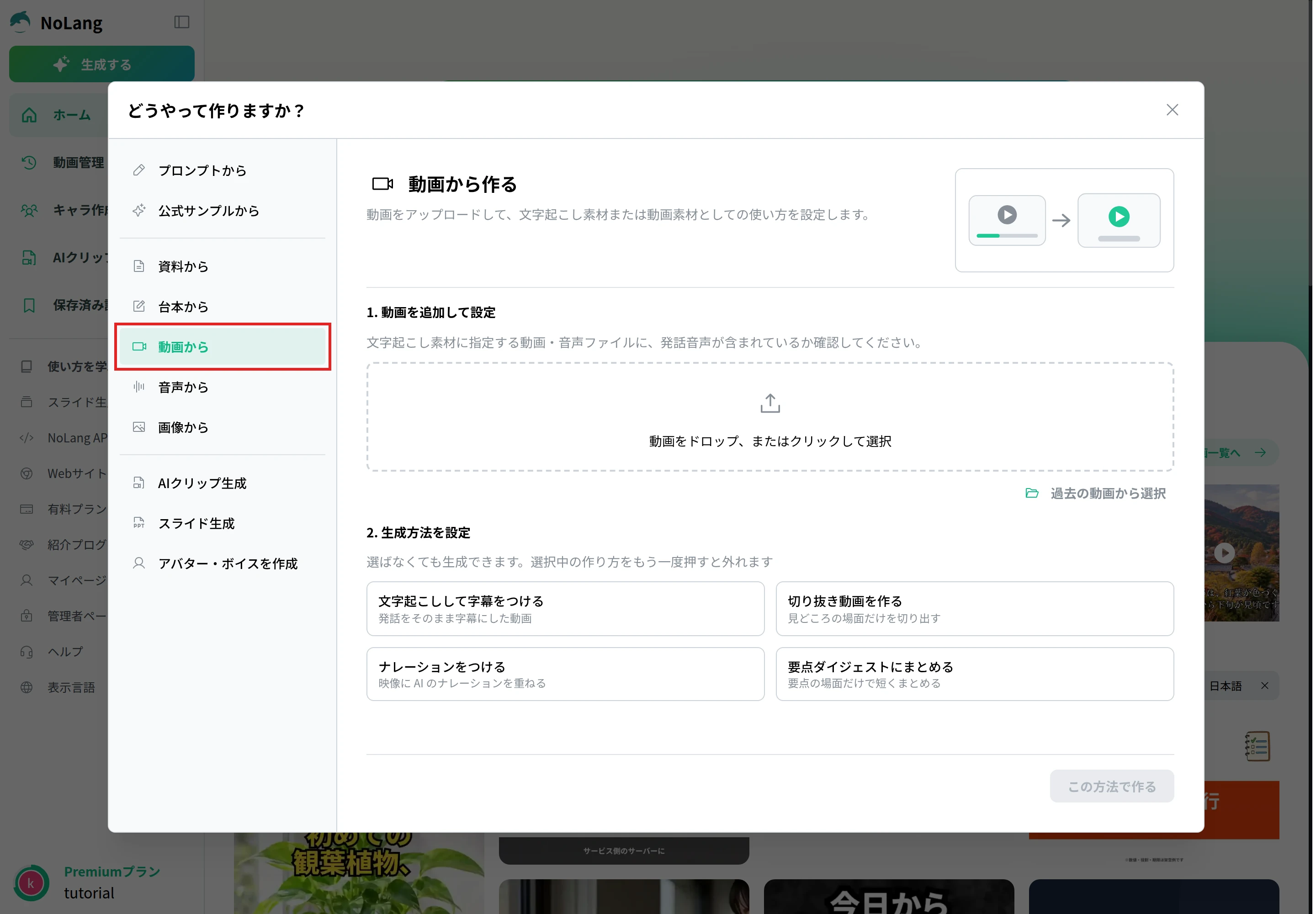Choose 台本から in the dialog list

click(x=222, y=306)
